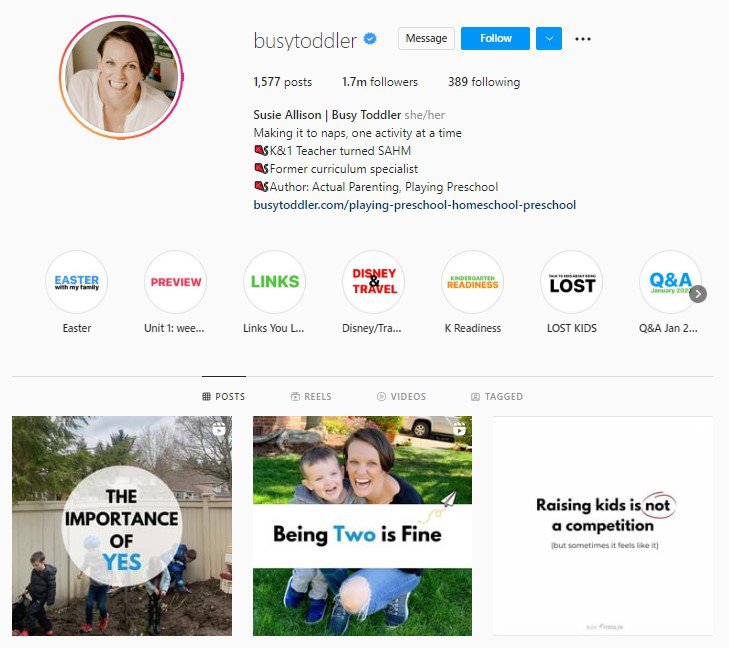Expand suggested accounts dropdown arrow
This screenshot has height=648, width=729.
[549, 39]
